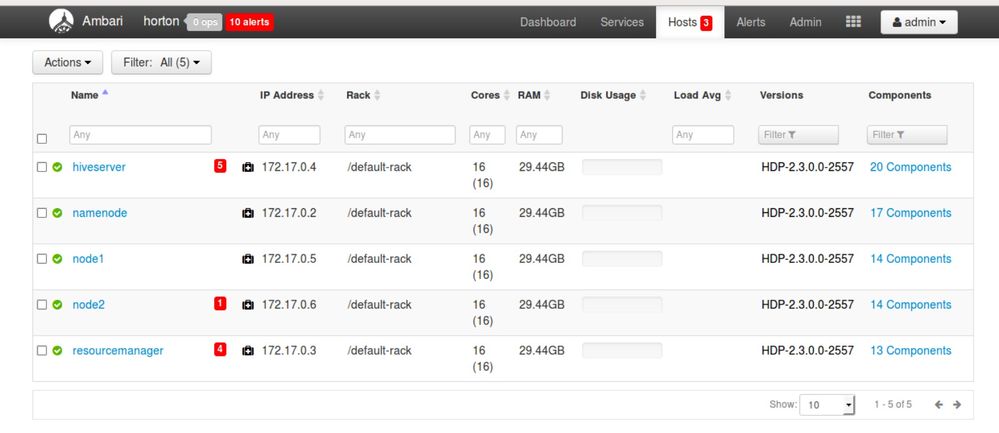Click hiveserver red alert badge 5
The image size is (999, 433).
coord(220,166)
